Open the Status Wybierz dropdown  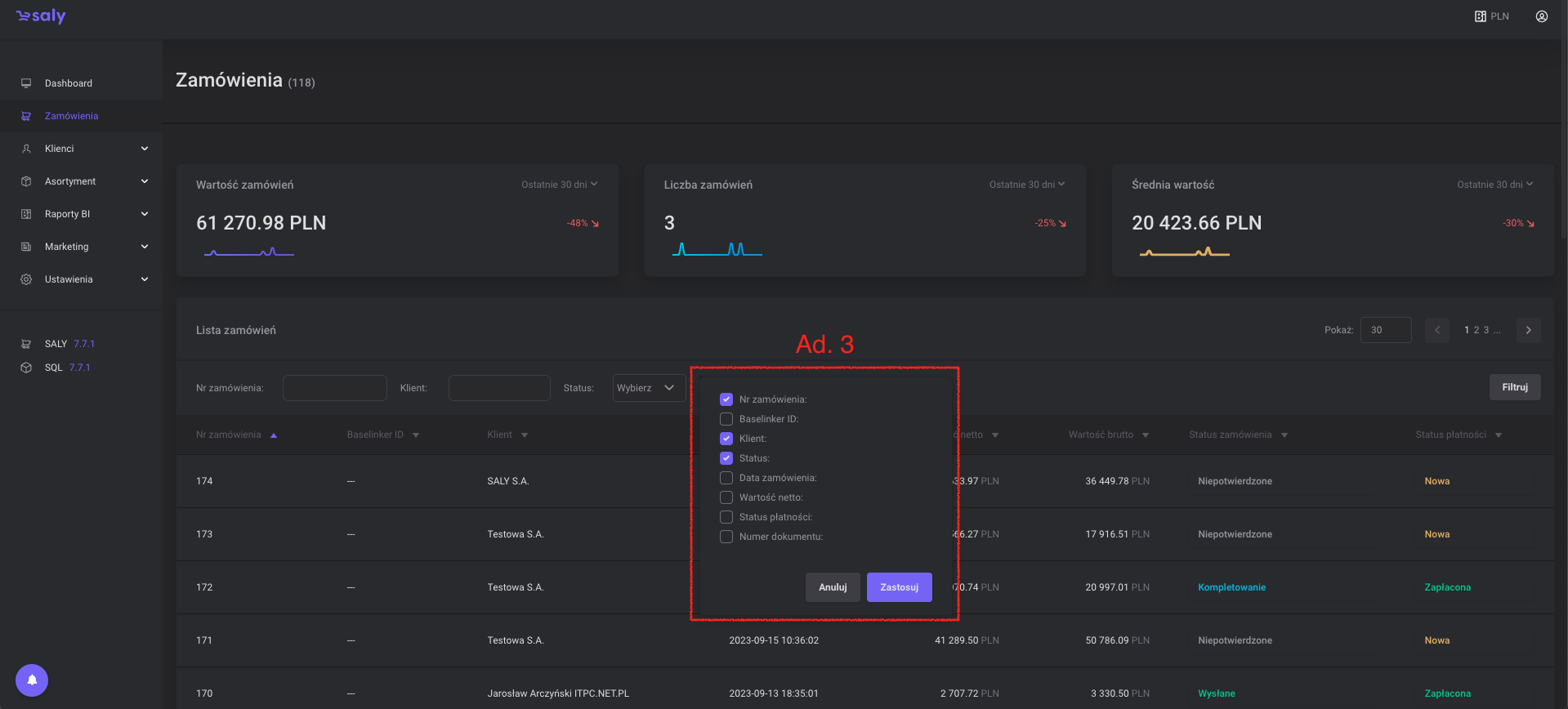[649, 388]
